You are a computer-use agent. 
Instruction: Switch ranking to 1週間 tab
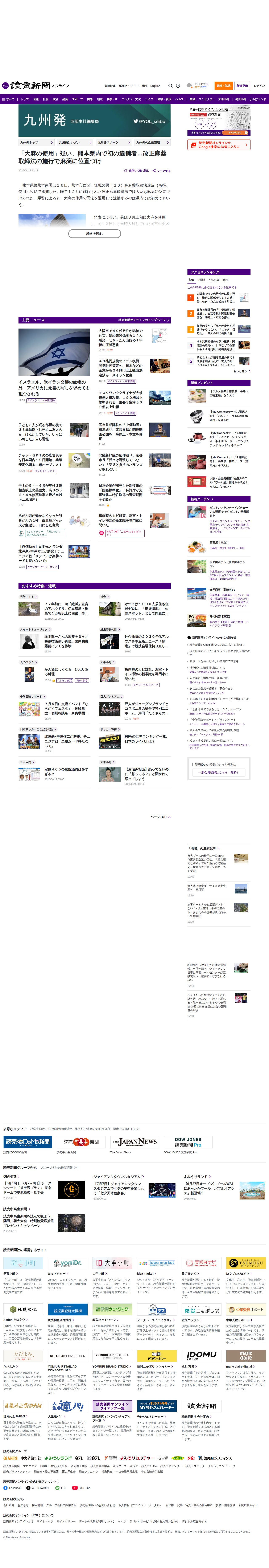tap(202, 280)
